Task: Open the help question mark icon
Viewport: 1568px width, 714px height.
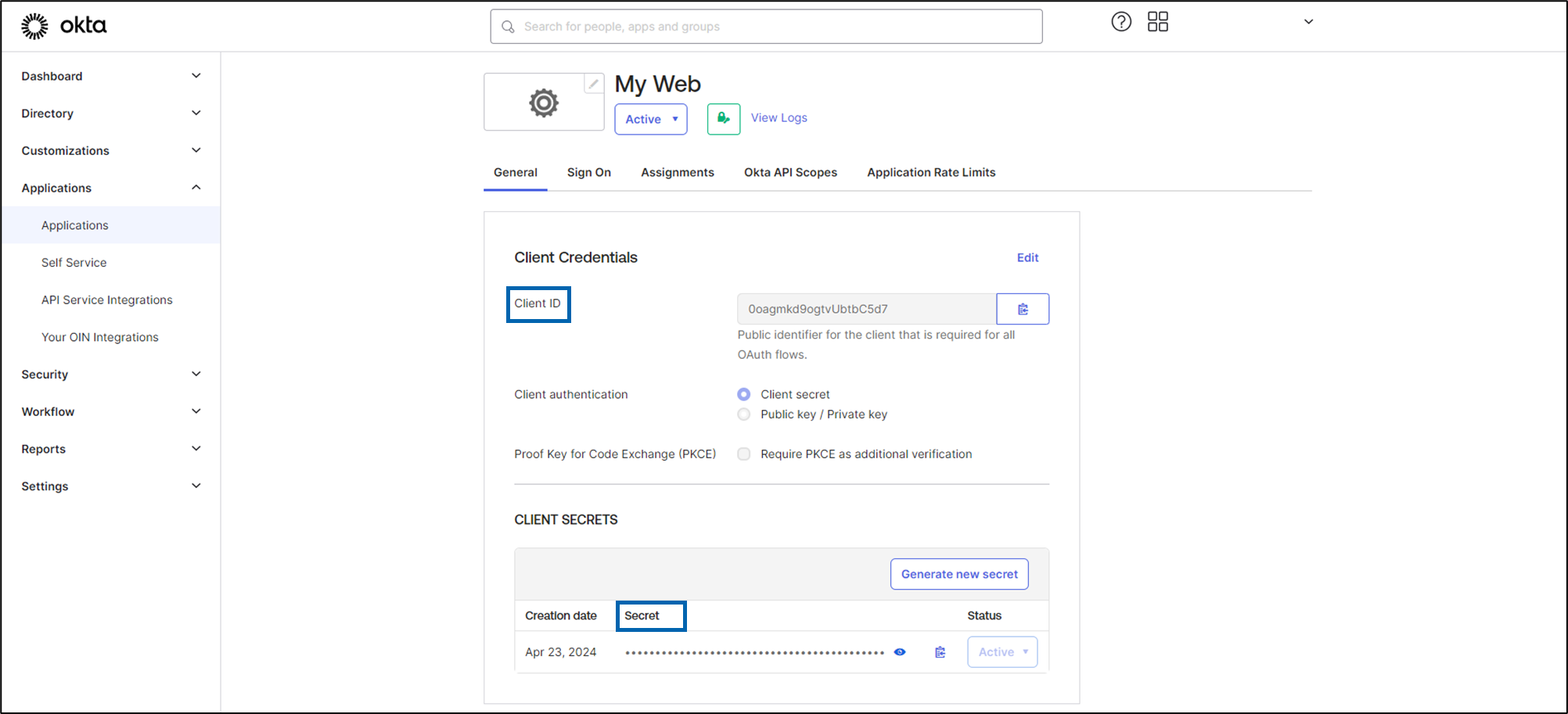Action: [1121, 22]
